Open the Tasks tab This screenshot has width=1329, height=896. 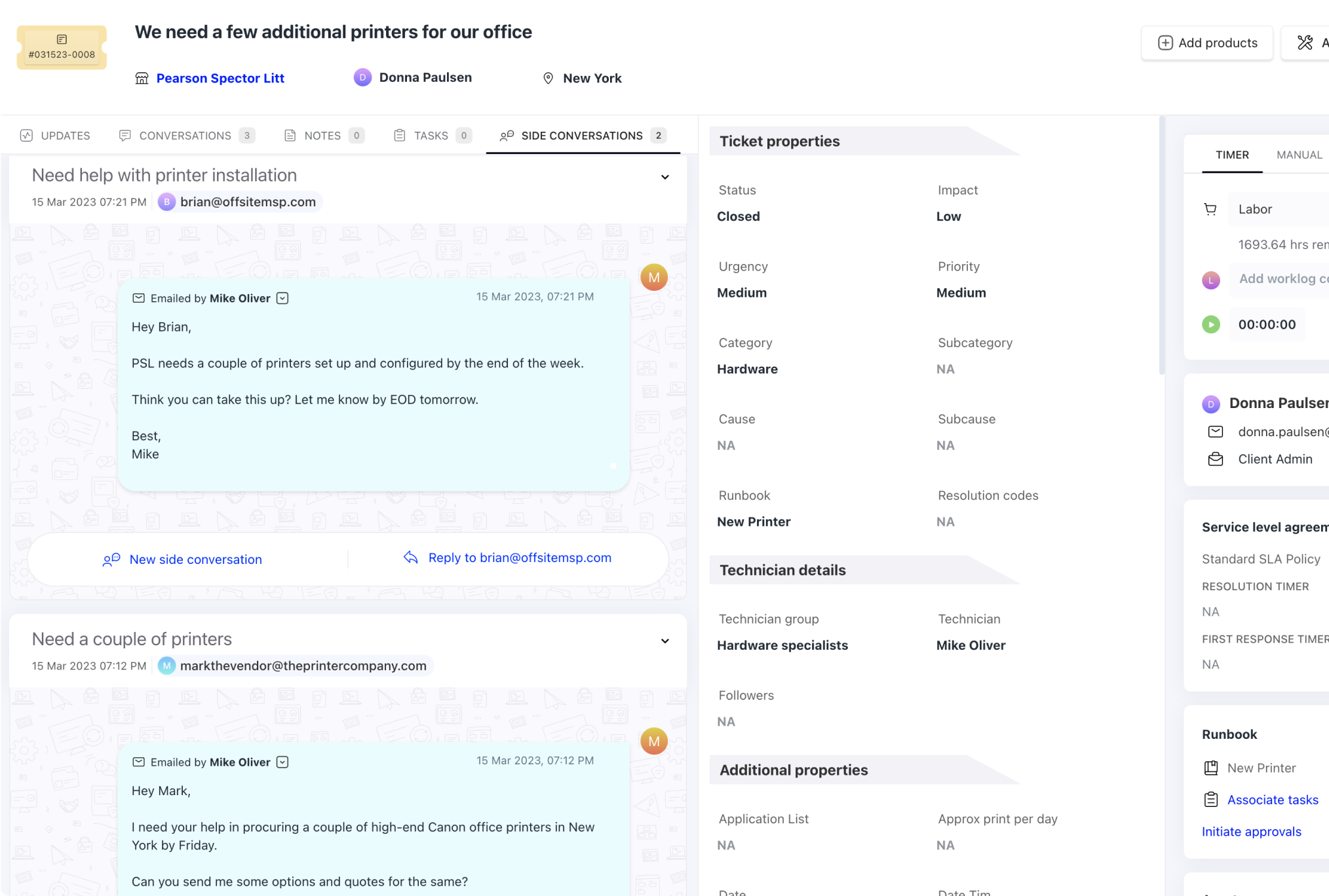(431, 135)
